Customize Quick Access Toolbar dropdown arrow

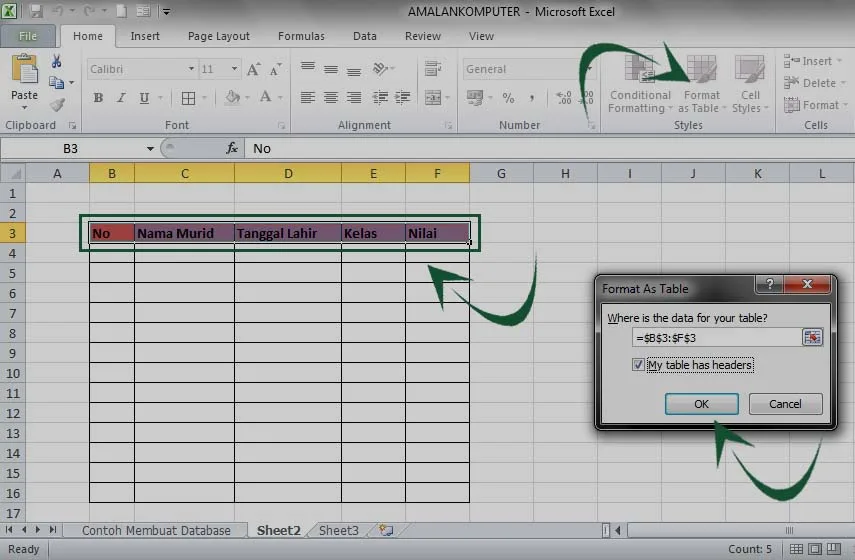(x=166, y=11)
